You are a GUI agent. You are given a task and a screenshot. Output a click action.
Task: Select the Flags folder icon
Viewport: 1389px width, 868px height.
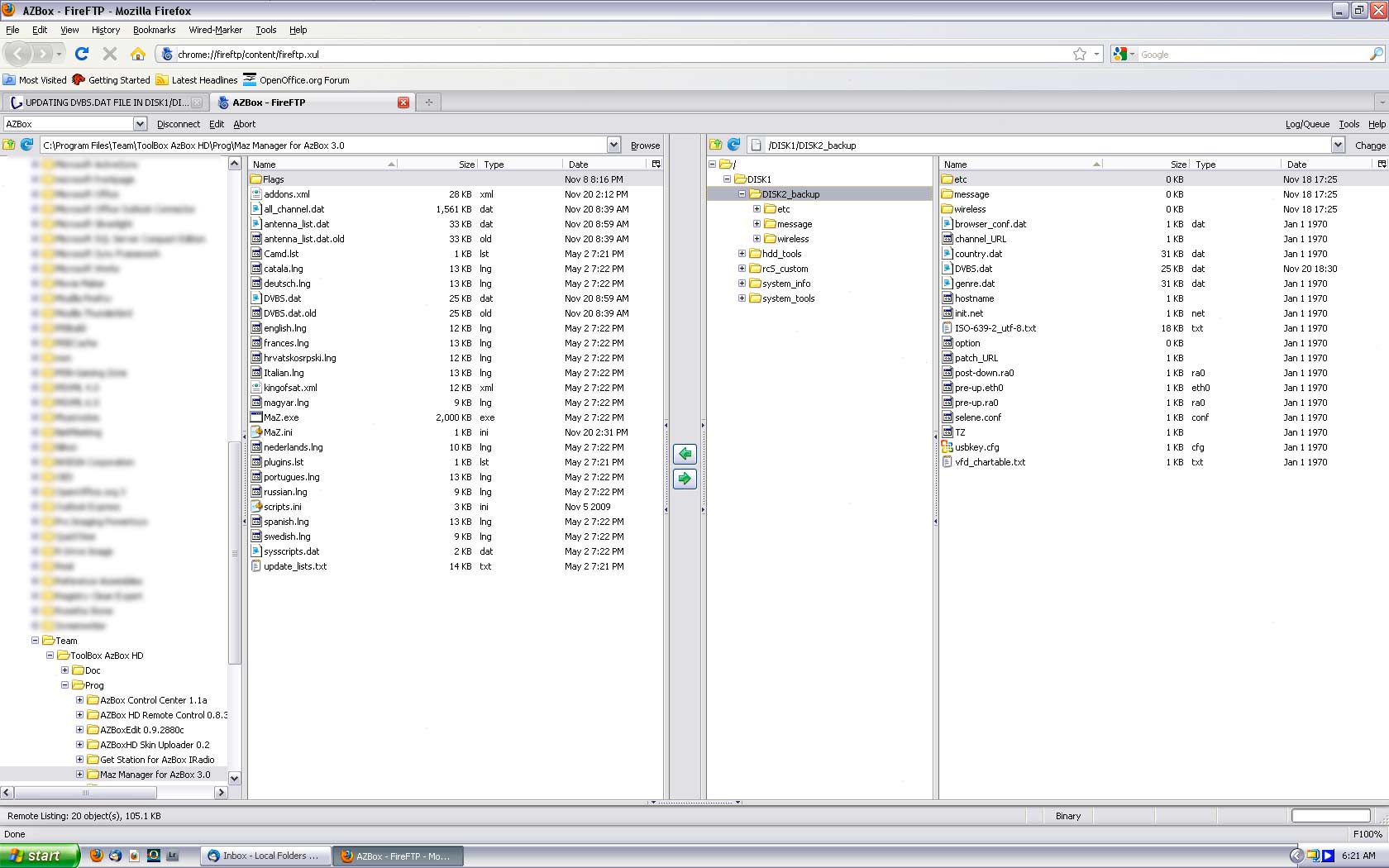(x=256, y=179)
